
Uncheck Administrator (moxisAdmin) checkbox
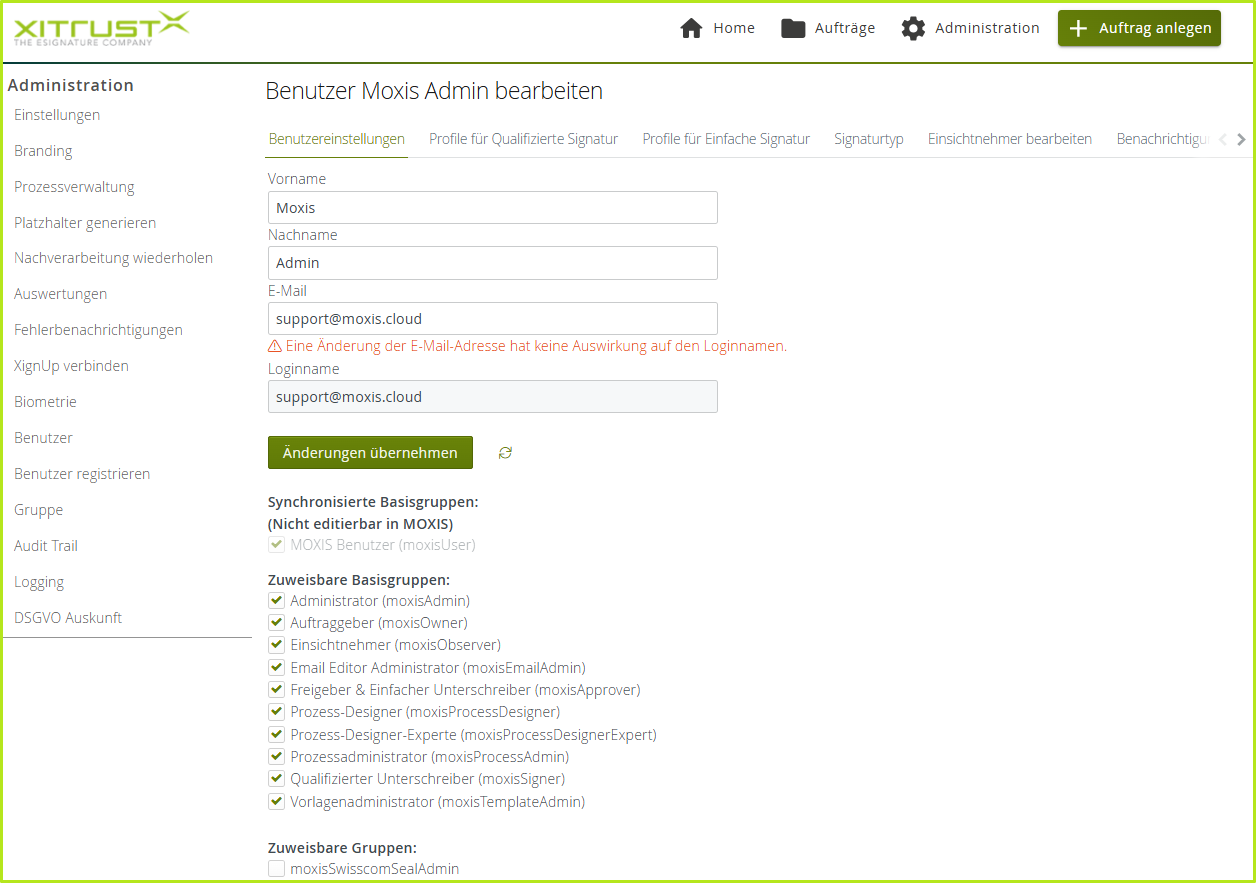point(277,601)
